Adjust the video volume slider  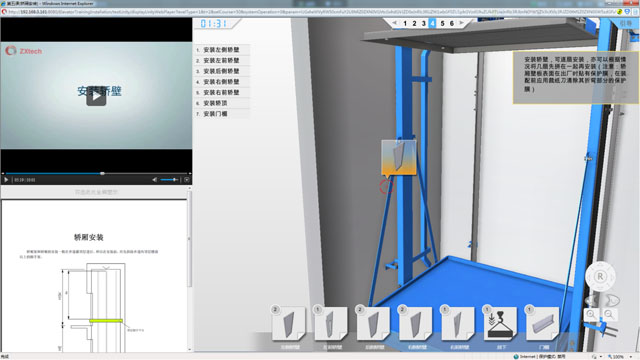tap(170, 180)
